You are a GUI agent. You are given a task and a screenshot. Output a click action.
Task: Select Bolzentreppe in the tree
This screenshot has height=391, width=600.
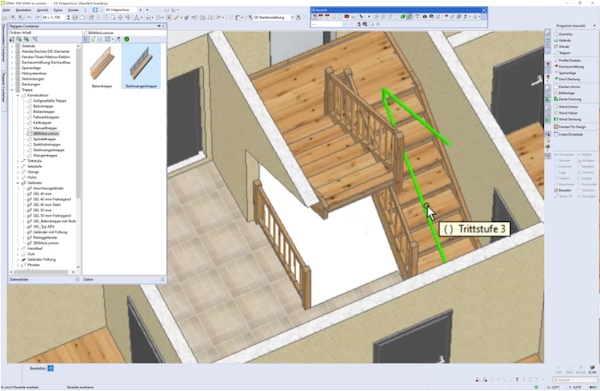pyautogui.click(x=43, y=112)
